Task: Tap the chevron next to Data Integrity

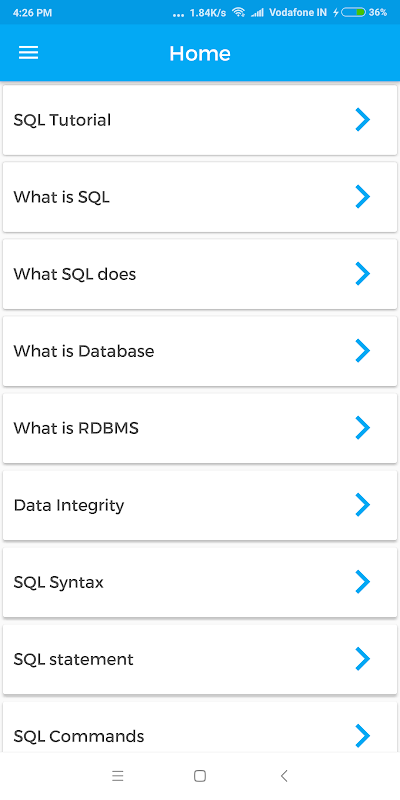Action: point(362,505)
